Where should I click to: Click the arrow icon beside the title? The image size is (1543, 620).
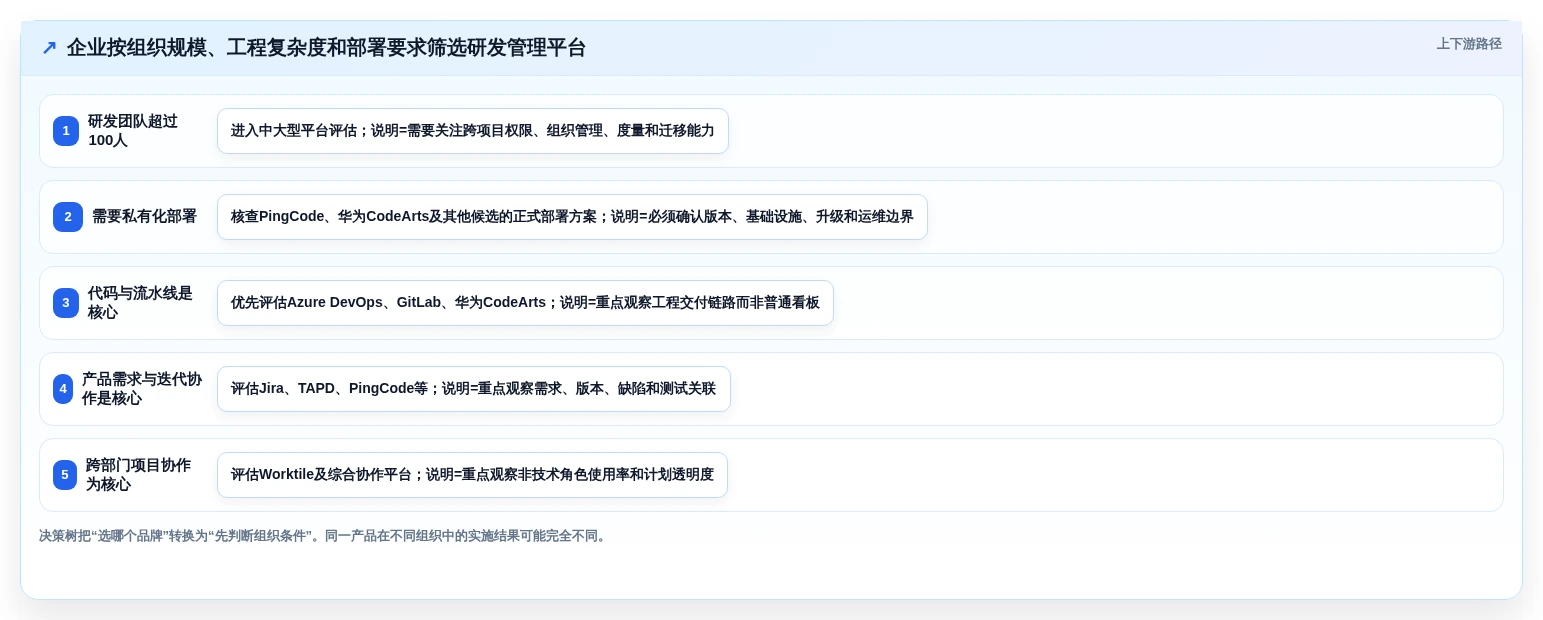(49, 48)
